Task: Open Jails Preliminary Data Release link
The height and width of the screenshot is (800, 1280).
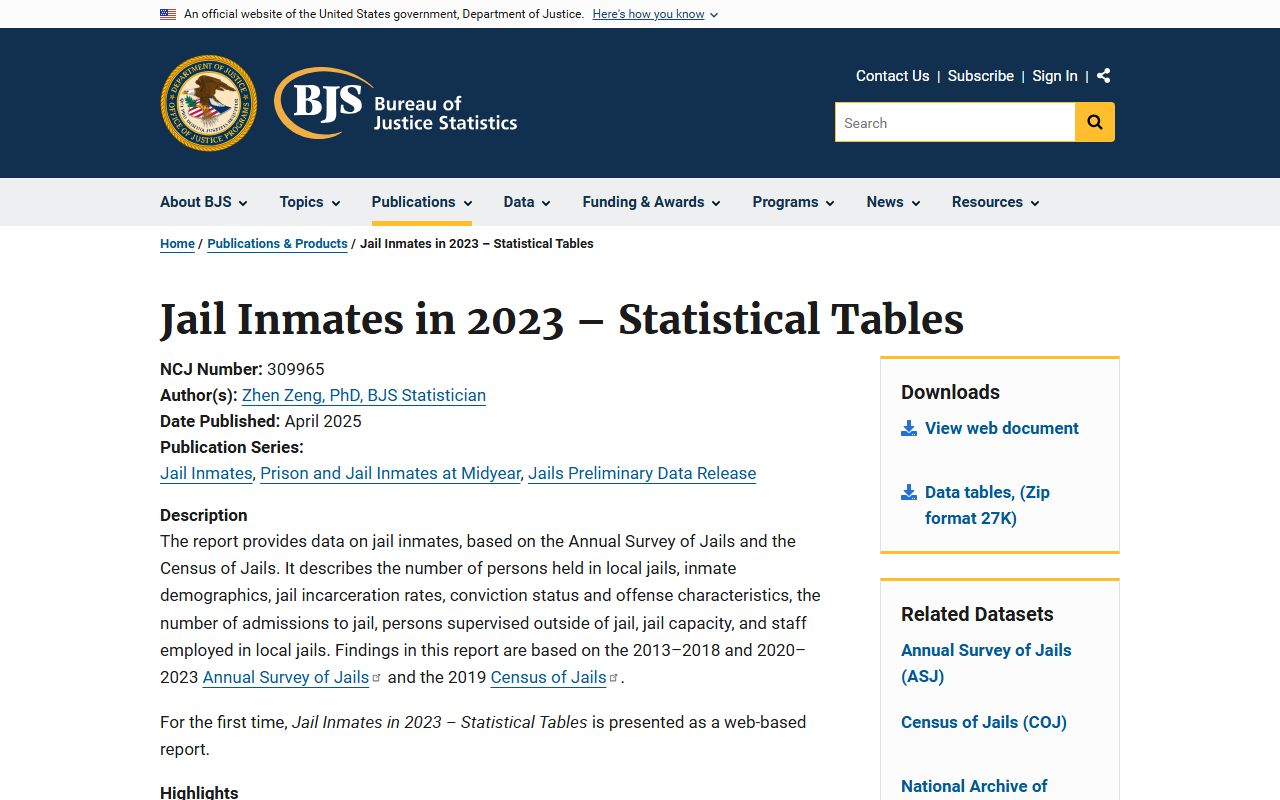Action: tap(642, 473)
